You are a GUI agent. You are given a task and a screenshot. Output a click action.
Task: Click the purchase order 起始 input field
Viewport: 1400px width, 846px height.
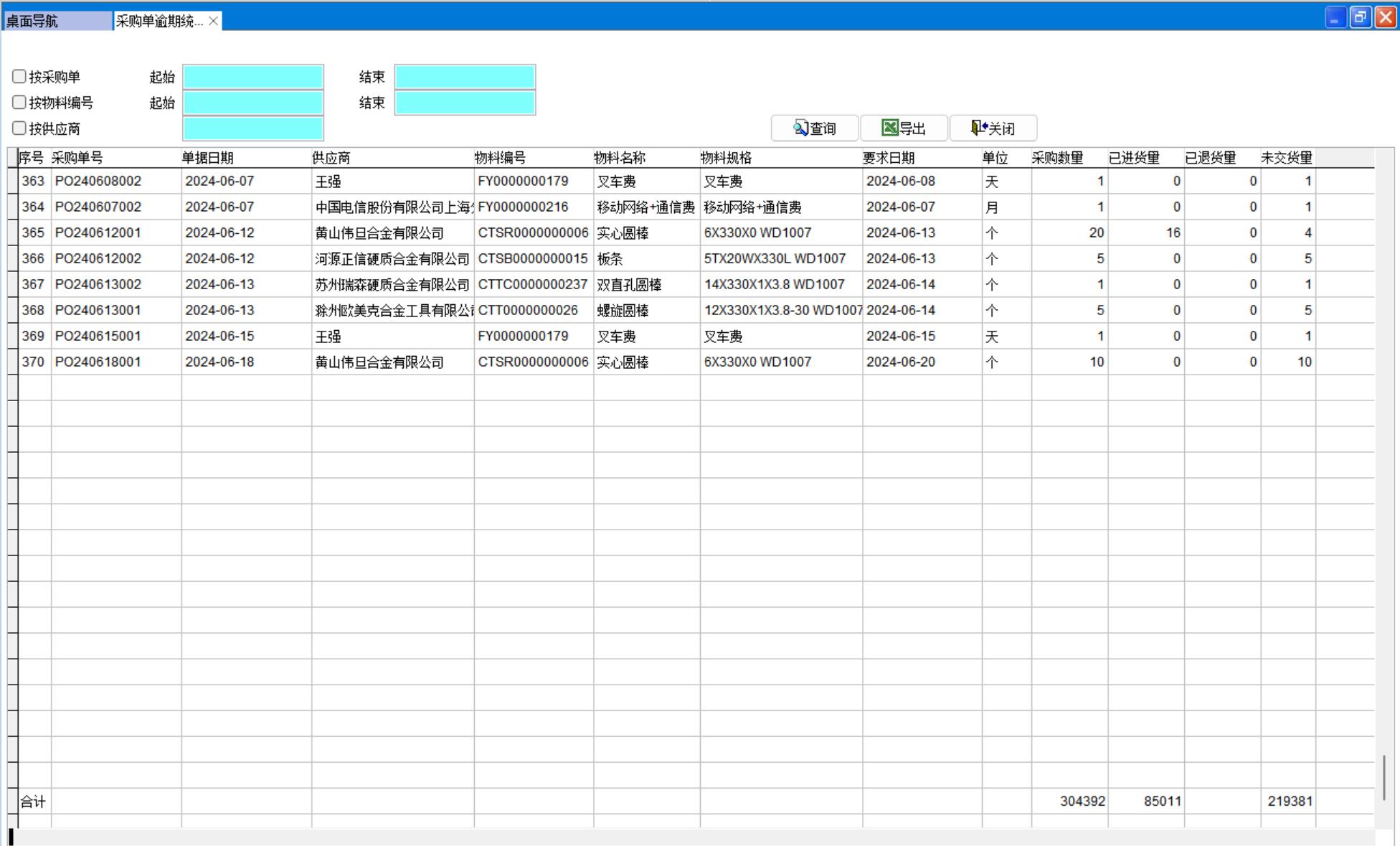coord(253,77)
